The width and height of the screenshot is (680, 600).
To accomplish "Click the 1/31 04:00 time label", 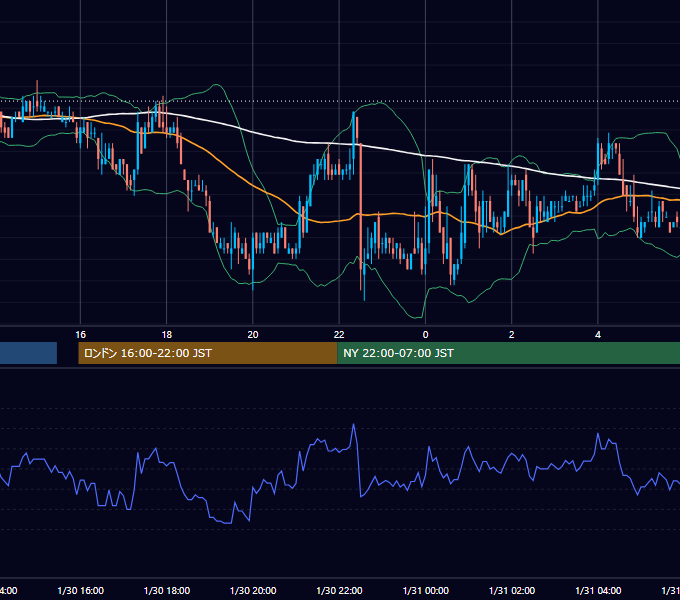I will point(598,591).
